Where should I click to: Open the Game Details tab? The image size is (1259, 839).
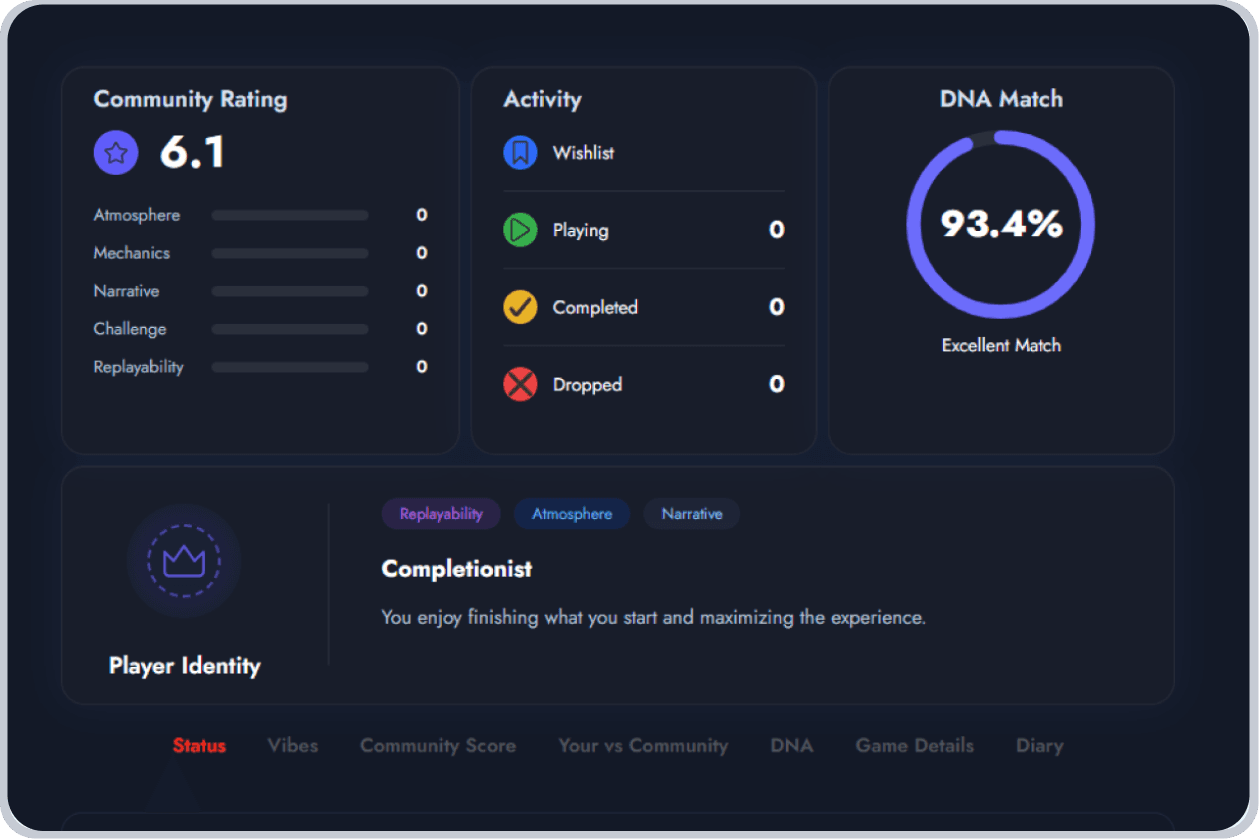click(x=915, y=746)
